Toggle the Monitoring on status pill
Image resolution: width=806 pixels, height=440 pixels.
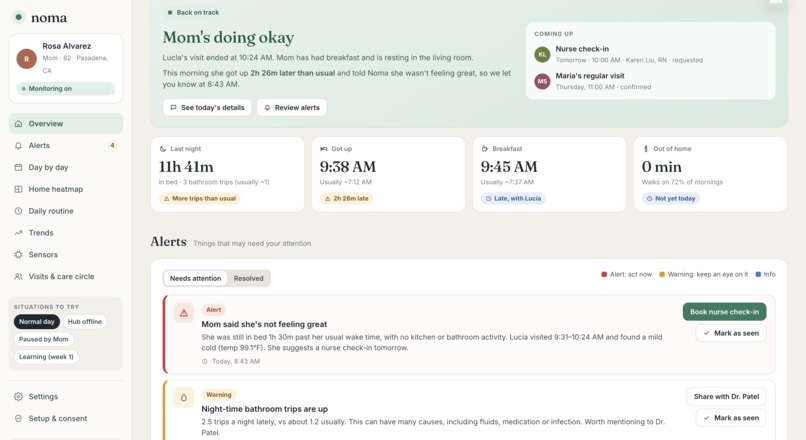tap(66, 88)
